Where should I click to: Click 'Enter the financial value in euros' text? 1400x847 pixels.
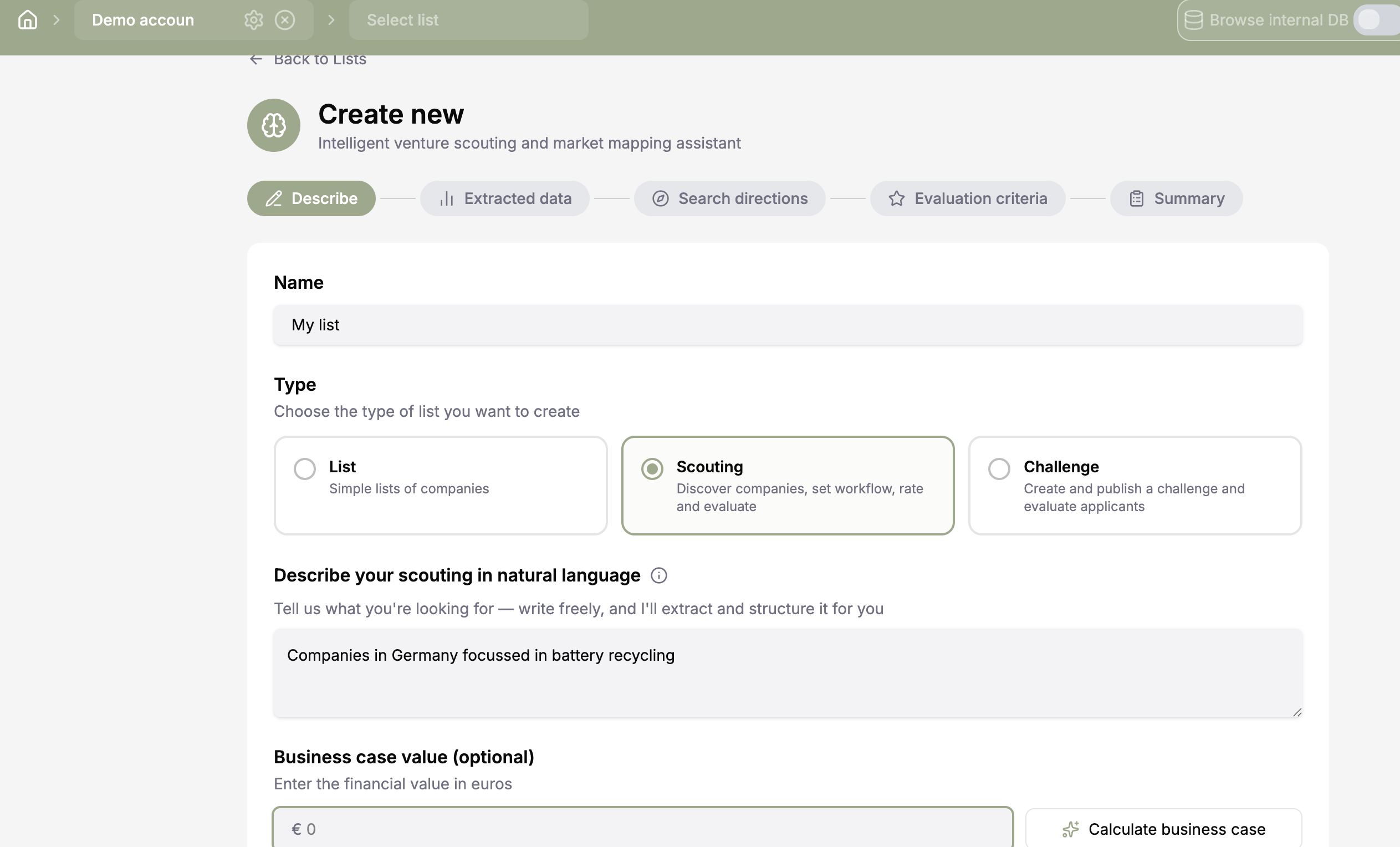392,784
